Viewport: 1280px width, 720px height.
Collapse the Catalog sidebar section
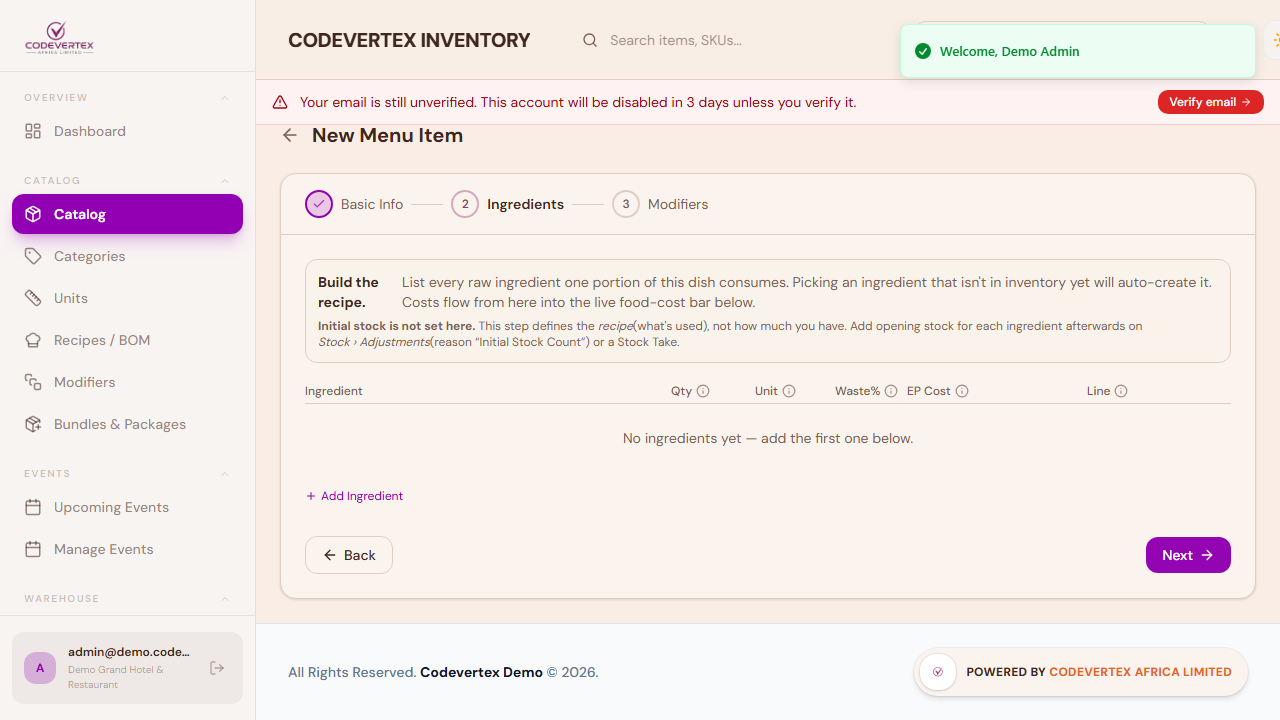(225, 181)
